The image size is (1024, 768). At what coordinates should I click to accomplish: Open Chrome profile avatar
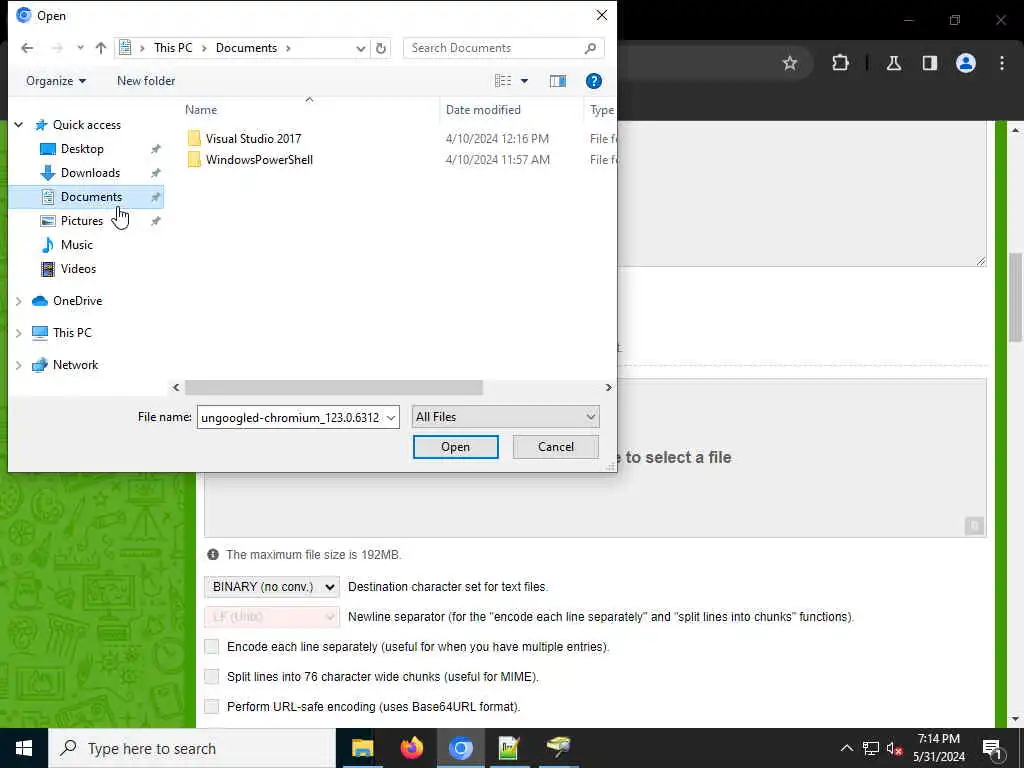[x=966, y=63]
